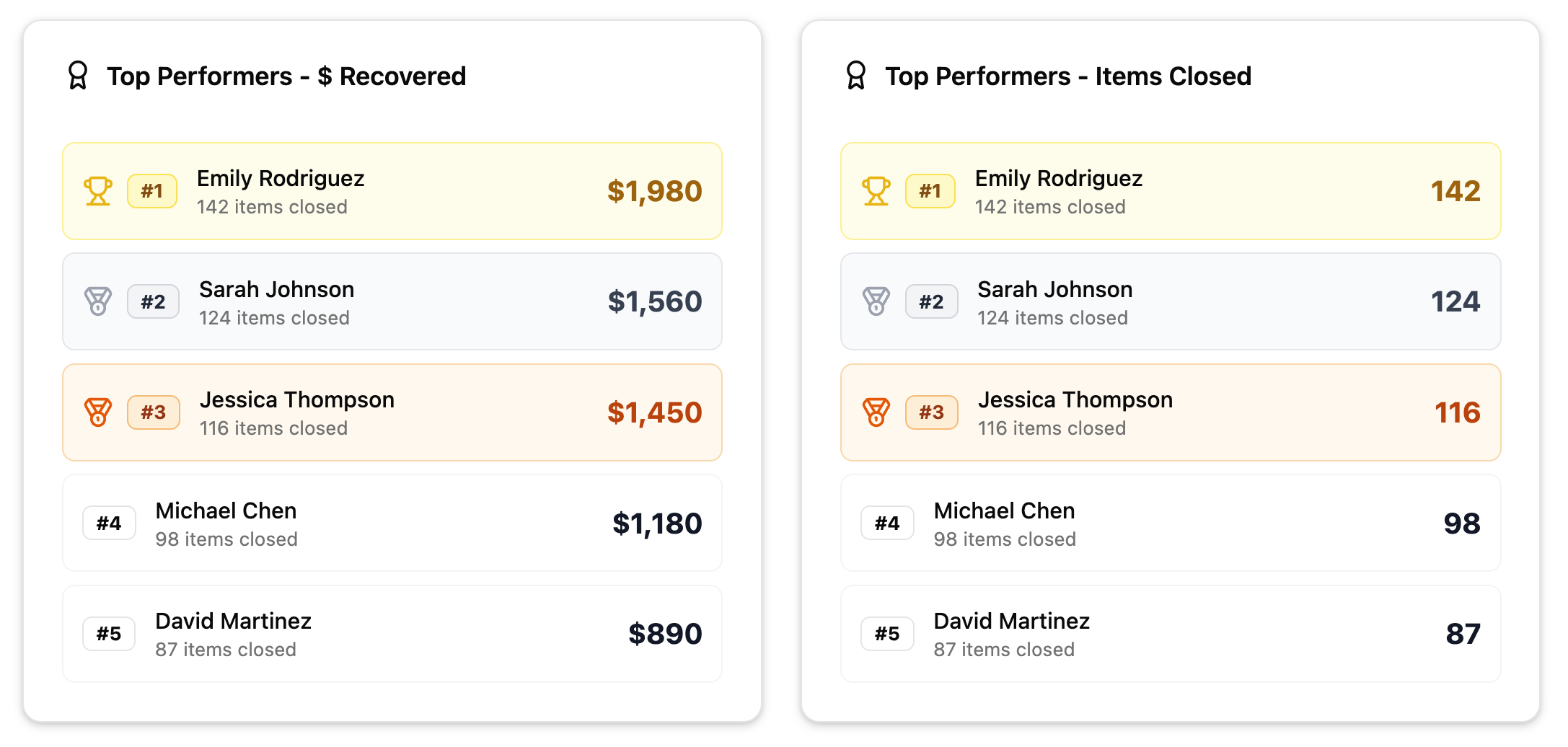Click the gold trophy icon in $ Recovered list
Screen dimensions: 1568x747
pyautogui.click(x=98, y=191)
